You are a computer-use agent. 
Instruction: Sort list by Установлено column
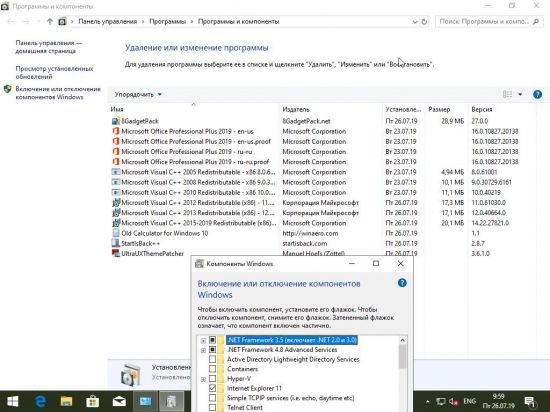(403, 109)
